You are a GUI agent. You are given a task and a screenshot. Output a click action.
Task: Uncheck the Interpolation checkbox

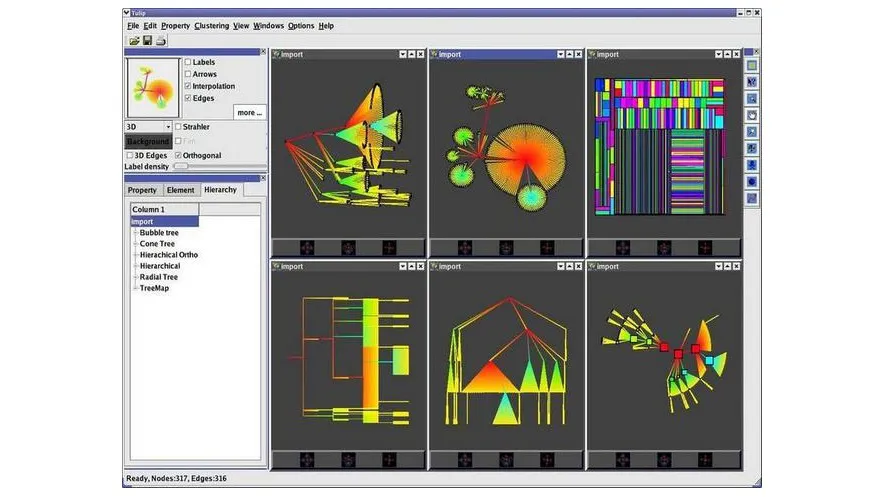coord(188,86)
